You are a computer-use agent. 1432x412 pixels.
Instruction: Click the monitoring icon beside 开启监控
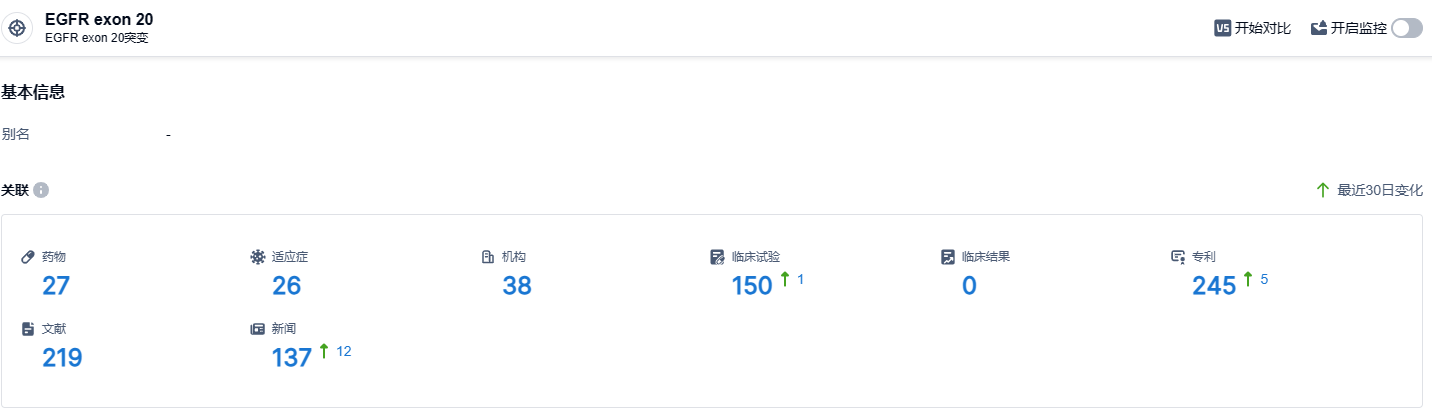click(1318, 28)
